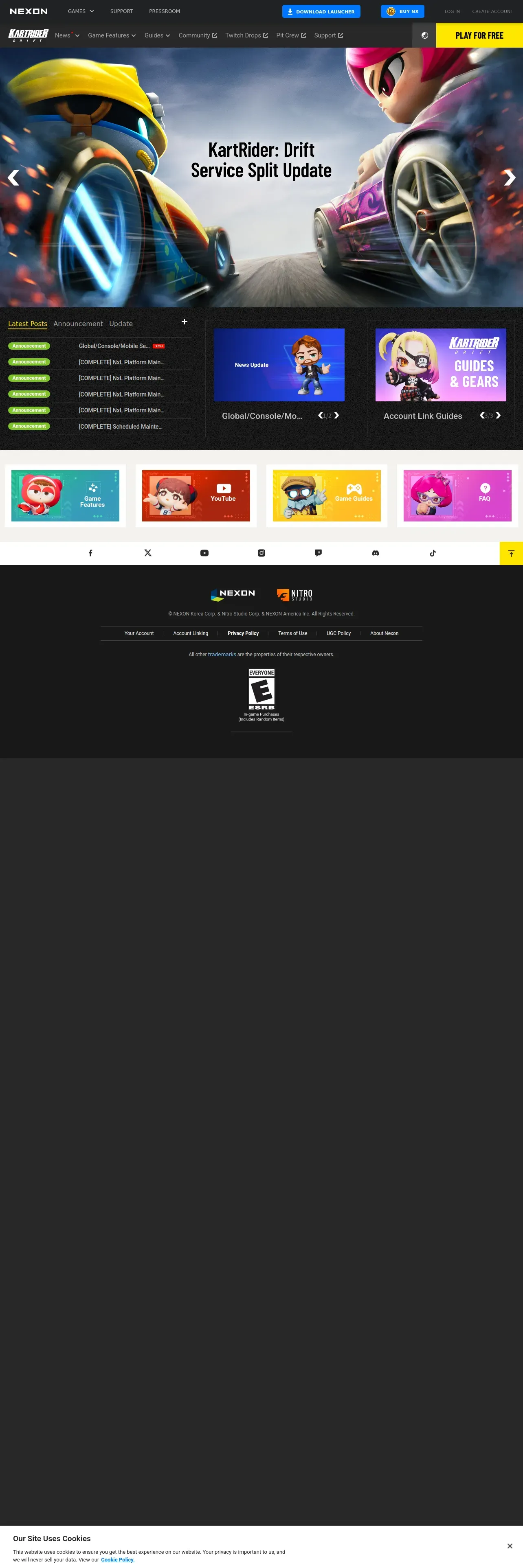Select the Latest Posts tab
Image resolution: width=523 pixels, height=1568 pixels.
27,324
